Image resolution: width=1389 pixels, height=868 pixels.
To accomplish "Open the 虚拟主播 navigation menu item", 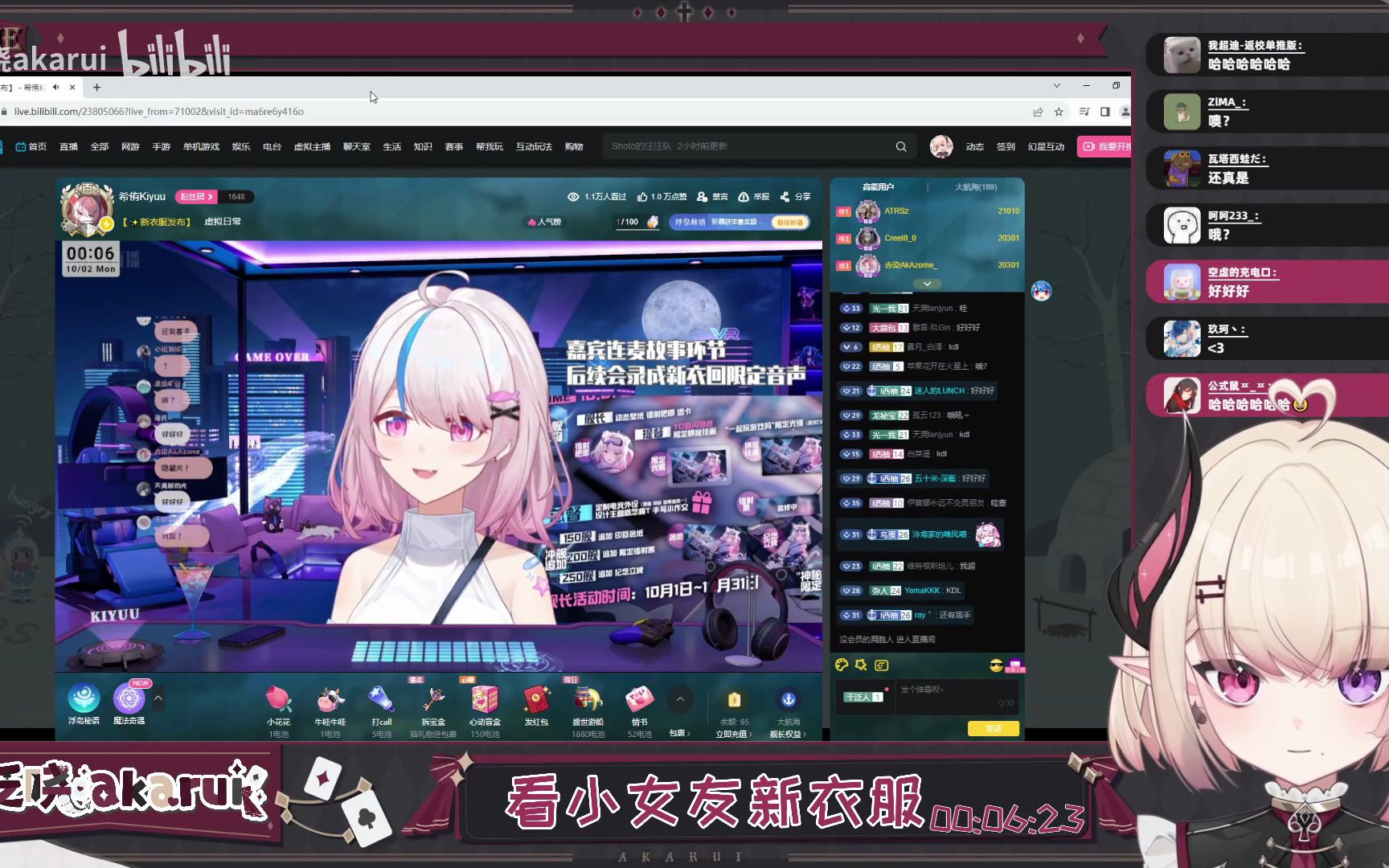I will 312,146.
